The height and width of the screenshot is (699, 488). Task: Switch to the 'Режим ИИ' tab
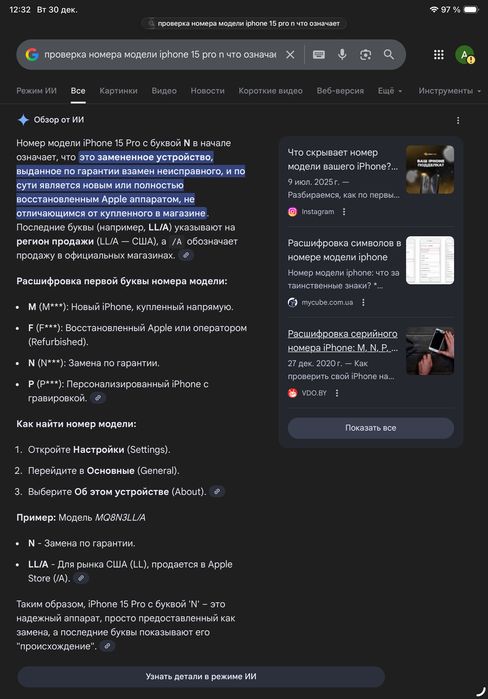[x=37, y=90]
